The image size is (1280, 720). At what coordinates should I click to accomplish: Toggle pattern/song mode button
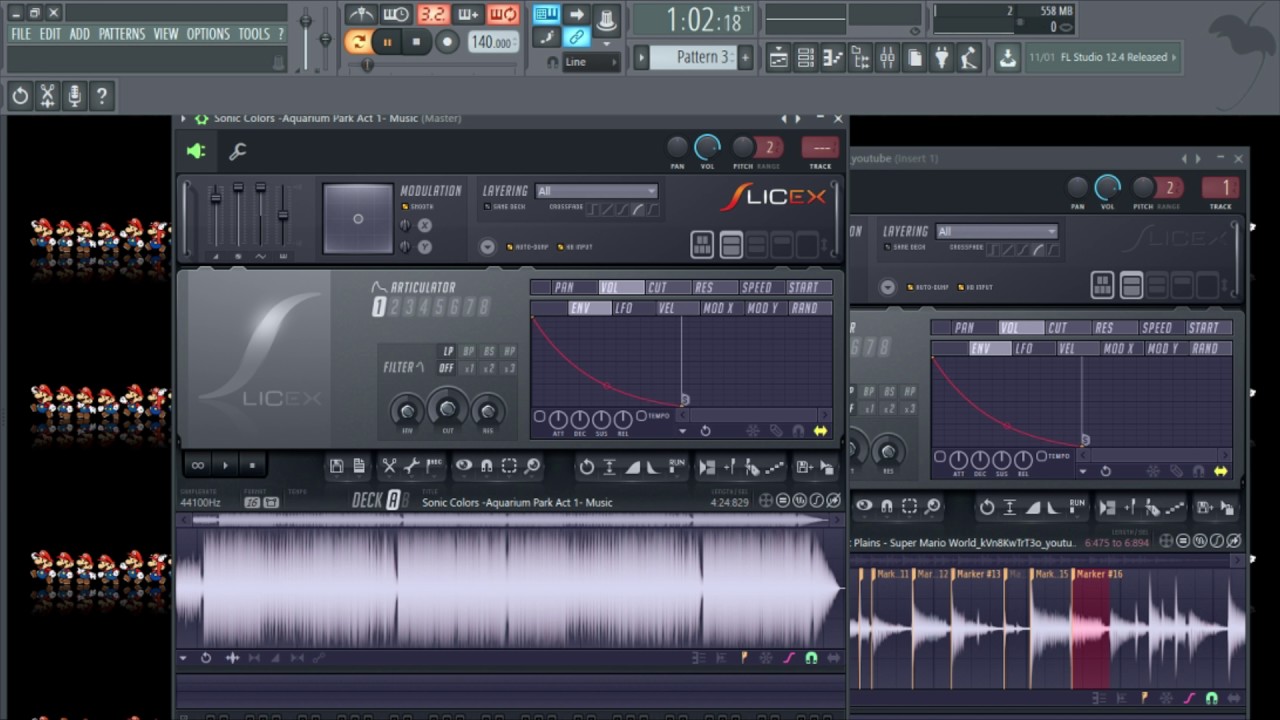(358, 42)
